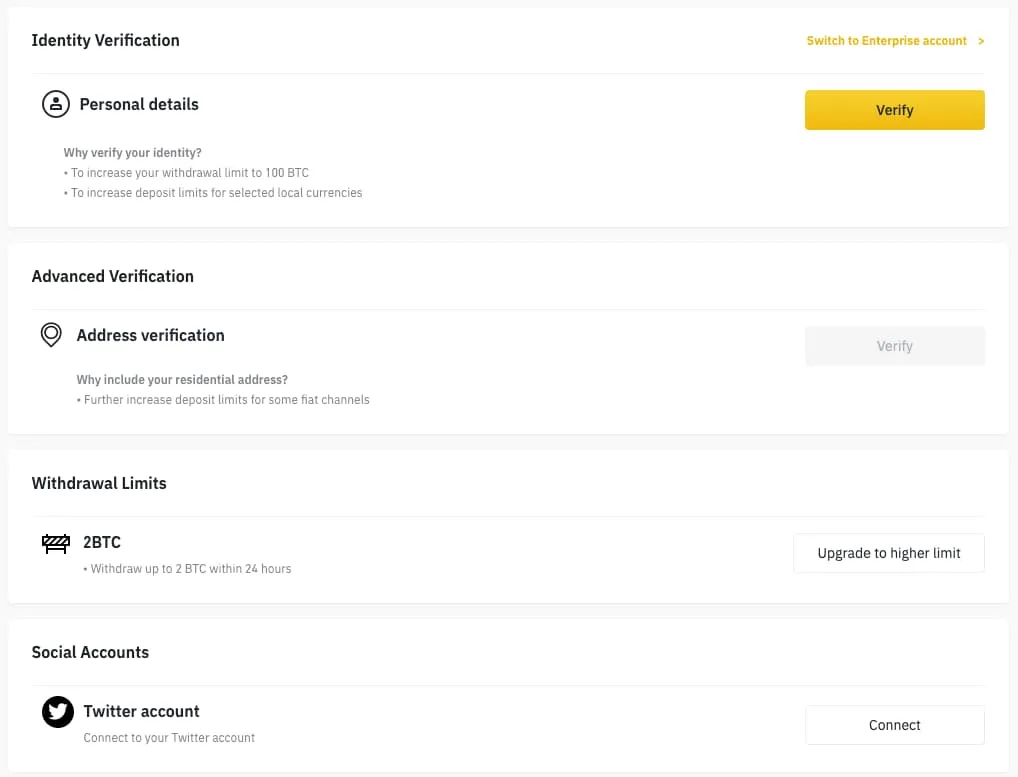Click the 2BTC limit label
Viewport: 1018px width, 777px height.
102,542
